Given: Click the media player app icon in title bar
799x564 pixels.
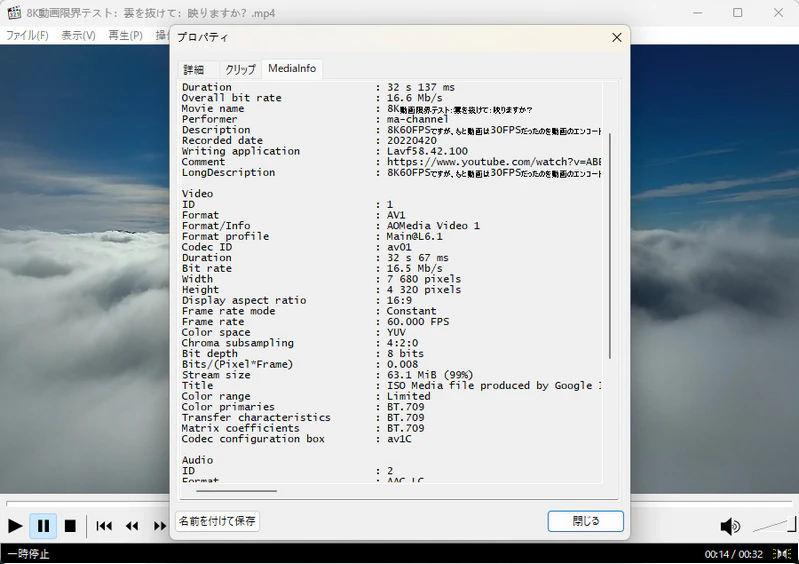Looking at the screenshot, I should point(14,13).
